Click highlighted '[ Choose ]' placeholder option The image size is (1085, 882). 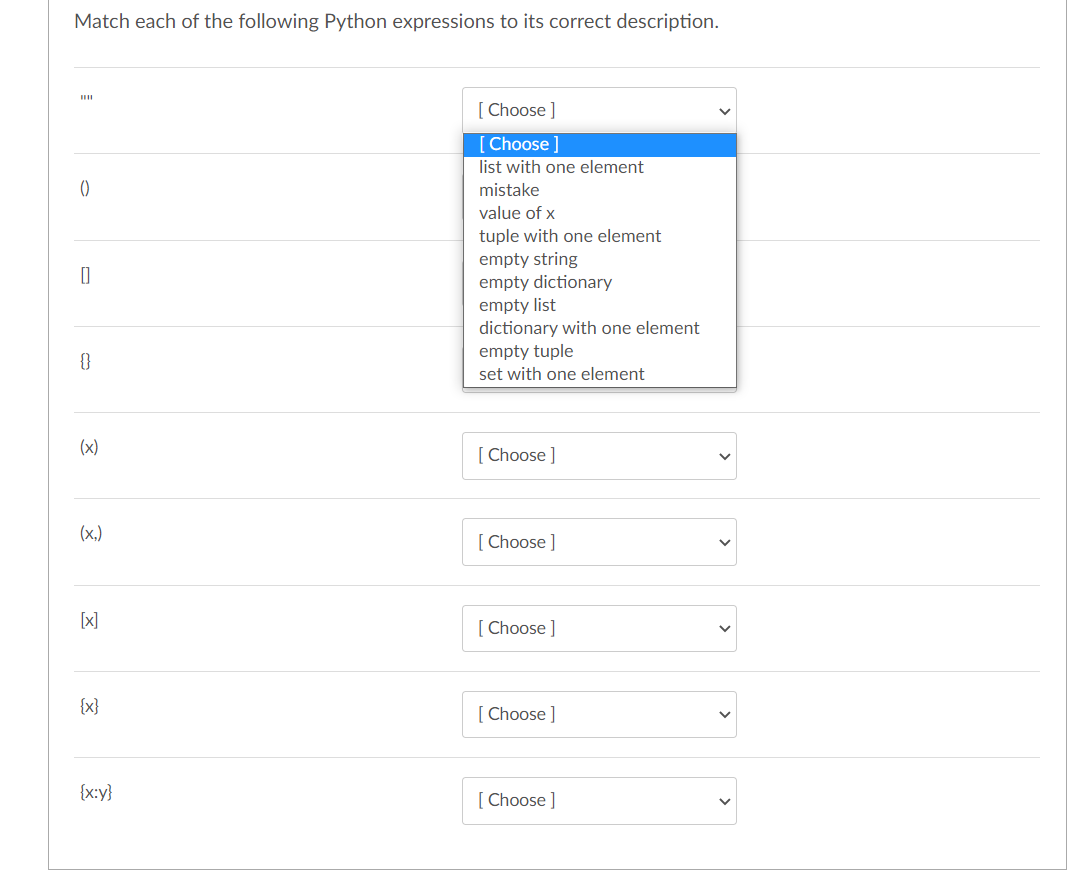tap(519, 144)
